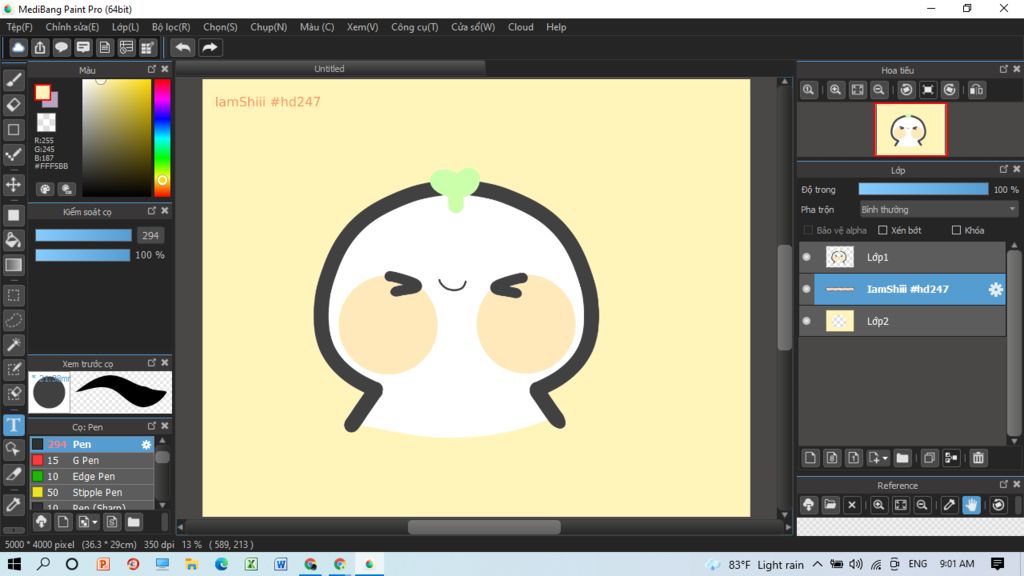The height and width of the screenshot is (576, 1024).
Task: Select the Gradient tool
Action: (14, 264)
